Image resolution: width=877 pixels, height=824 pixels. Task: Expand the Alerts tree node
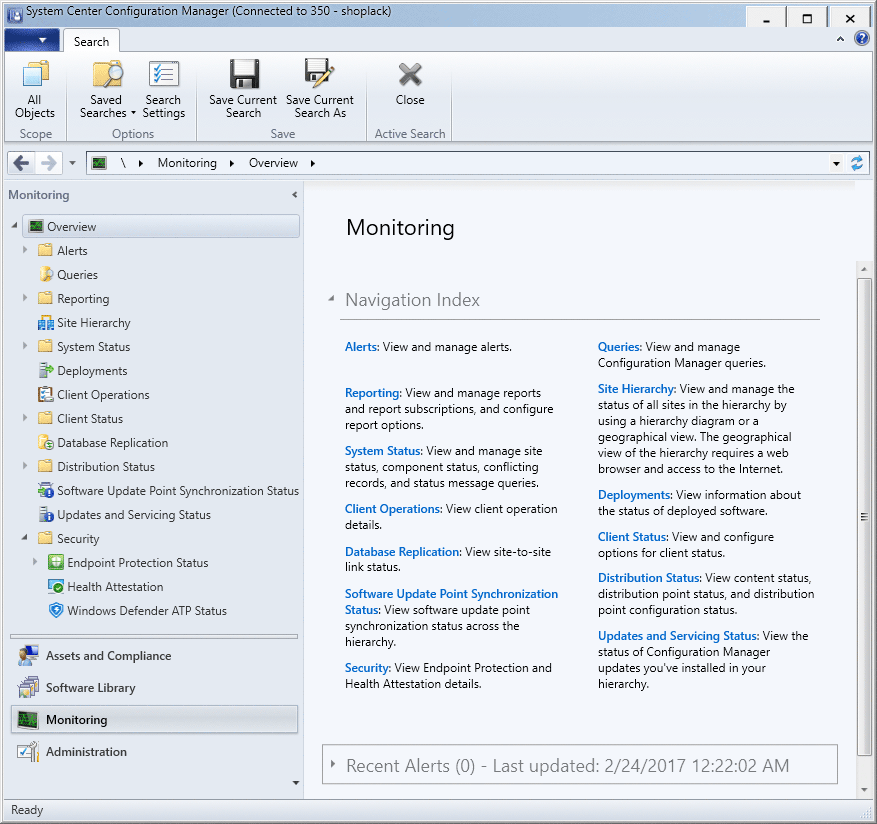coord(25,250)
